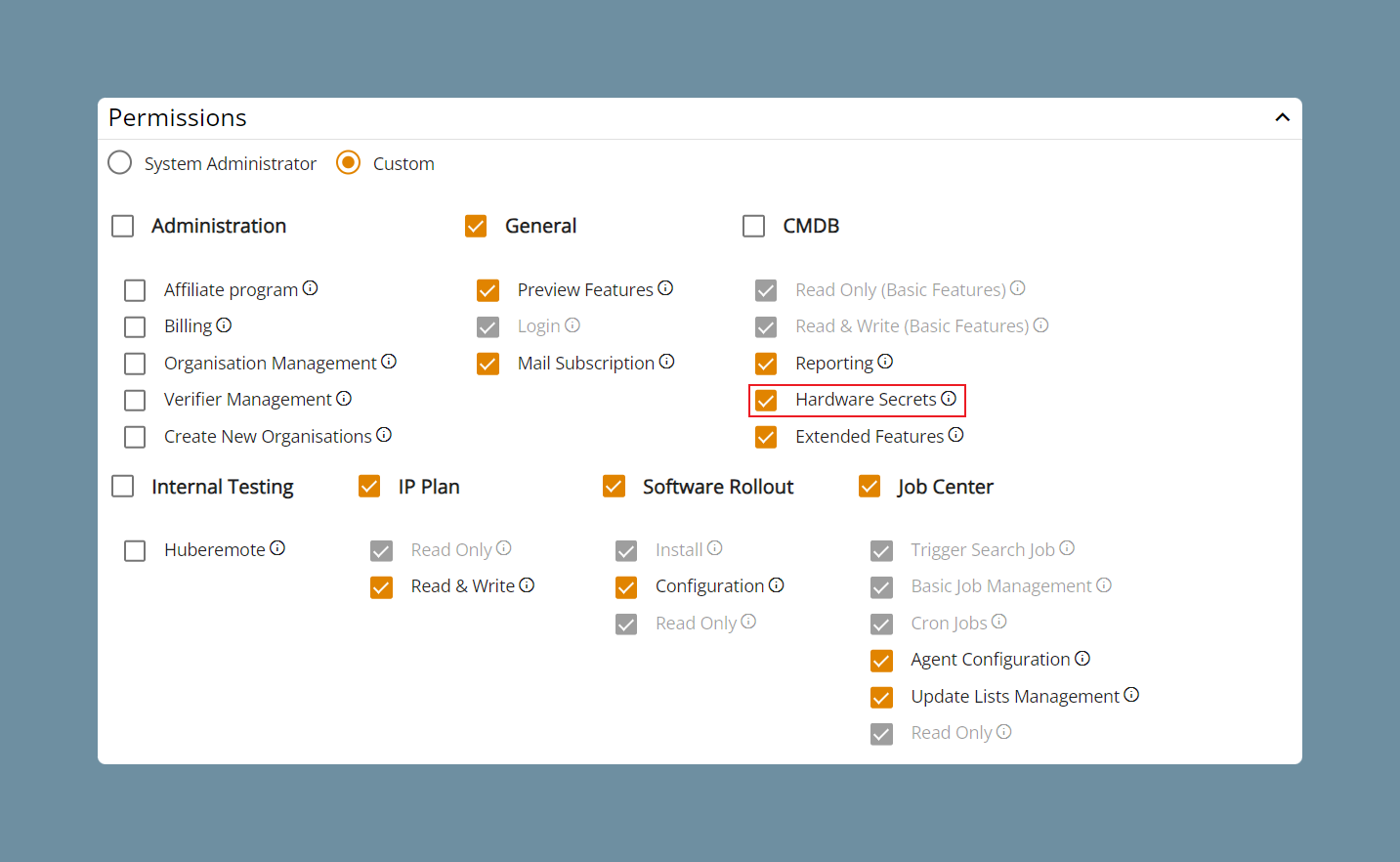
Task: Uncheck the IP Plan group checkbox
Action: pos(369,487)
